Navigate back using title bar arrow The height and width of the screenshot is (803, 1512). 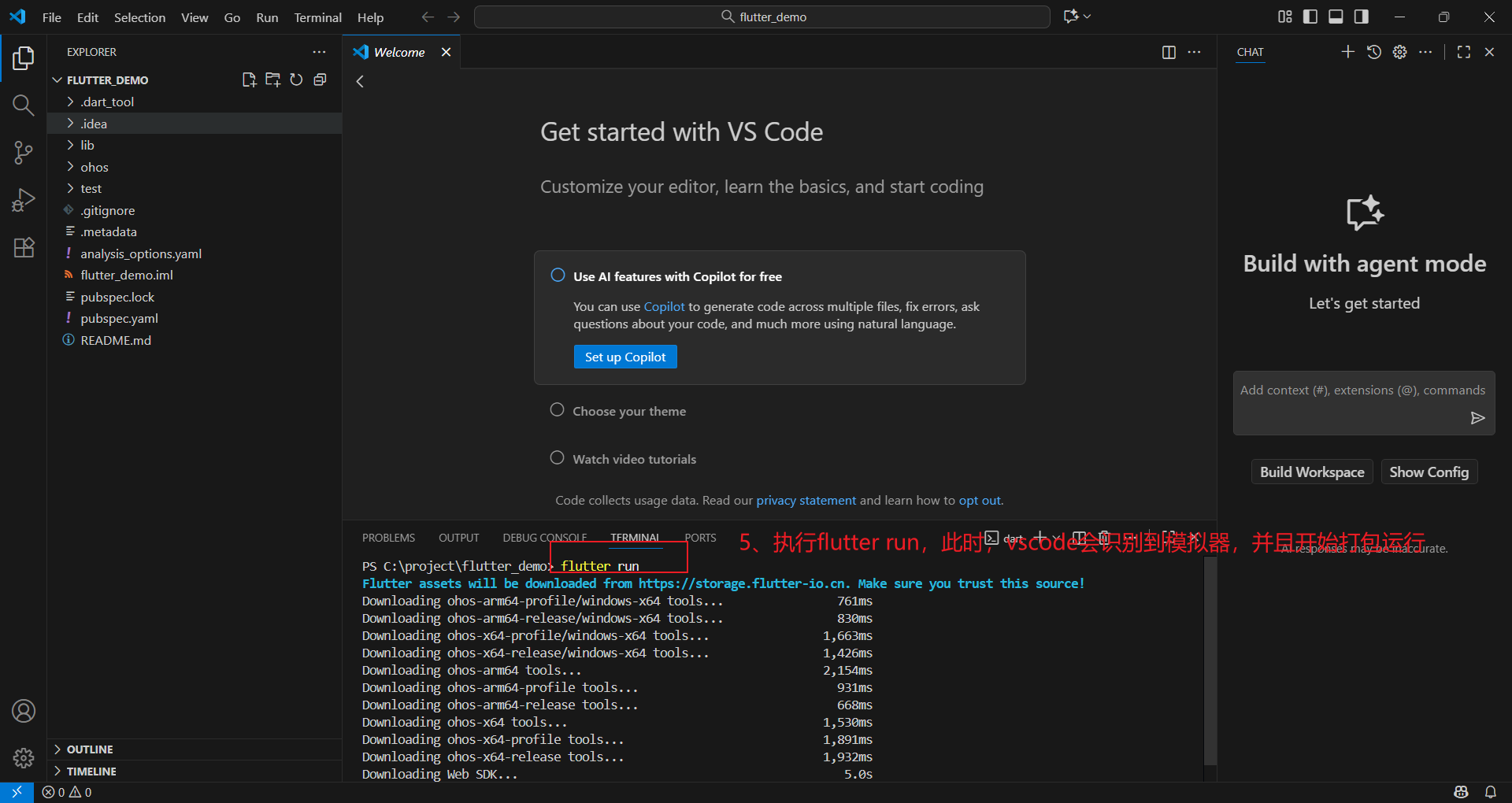pyautogui.click(x=428, y=17)
